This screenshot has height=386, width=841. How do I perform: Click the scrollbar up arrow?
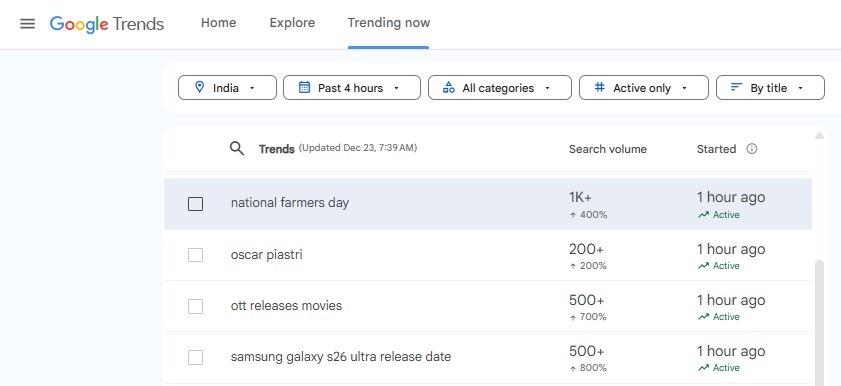819,136
